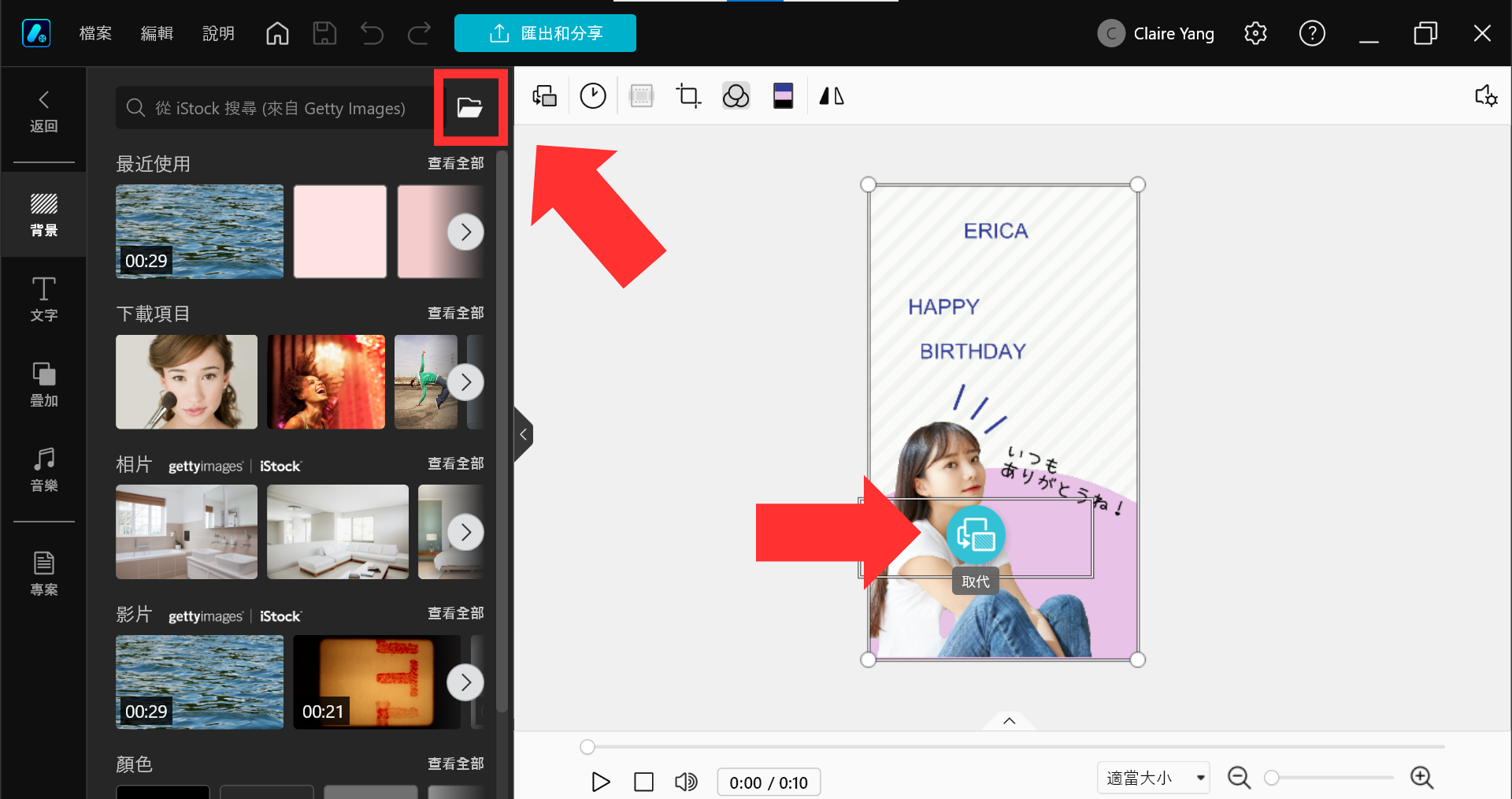Collapse the left media panel

coord(523,434)
